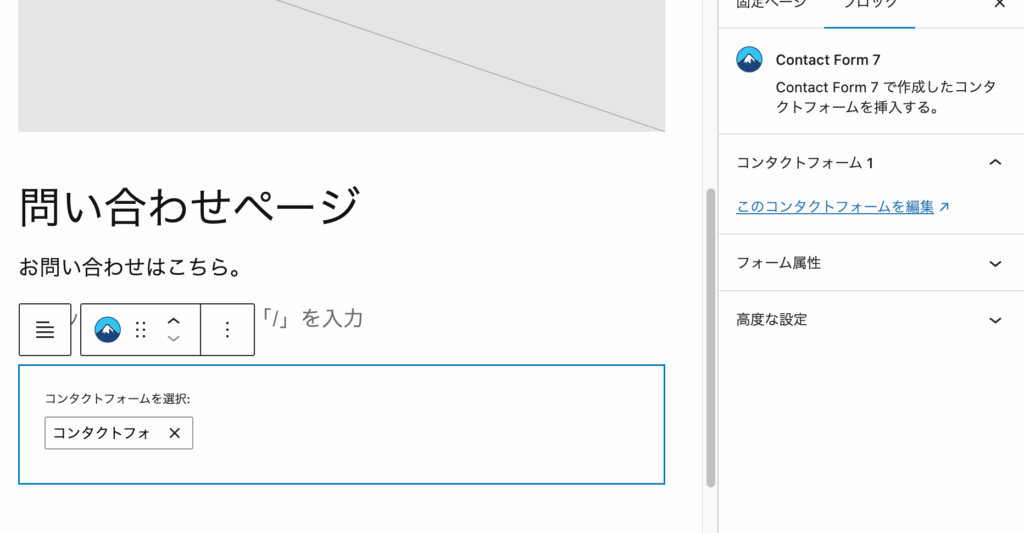Click the paragraph lines icon in block toolbar

pos(45,329)
